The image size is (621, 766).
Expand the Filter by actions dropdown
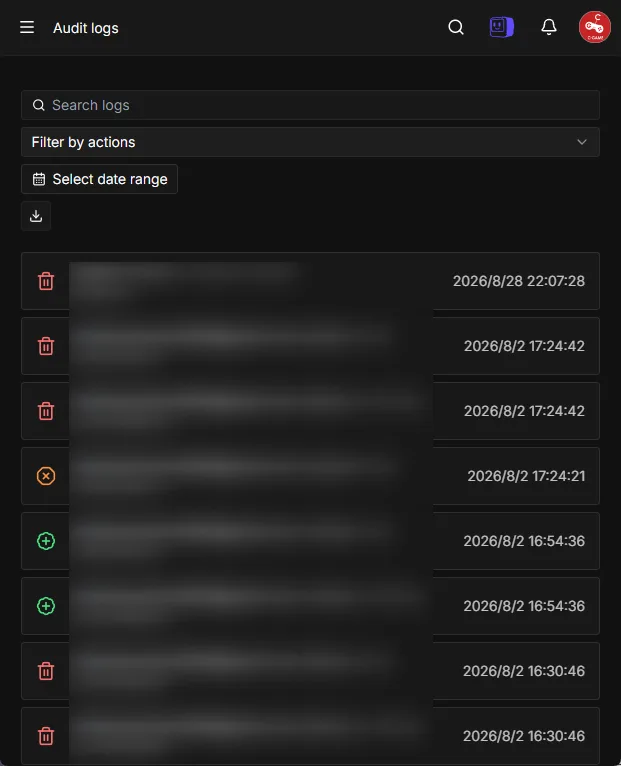[310, 142]
